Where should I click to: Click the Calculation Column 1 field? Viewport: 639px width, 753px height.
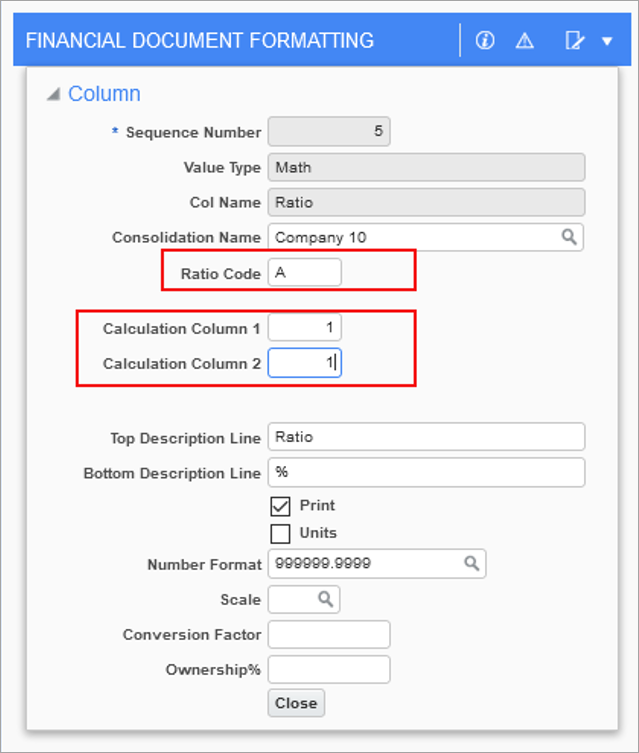(304, 328)
